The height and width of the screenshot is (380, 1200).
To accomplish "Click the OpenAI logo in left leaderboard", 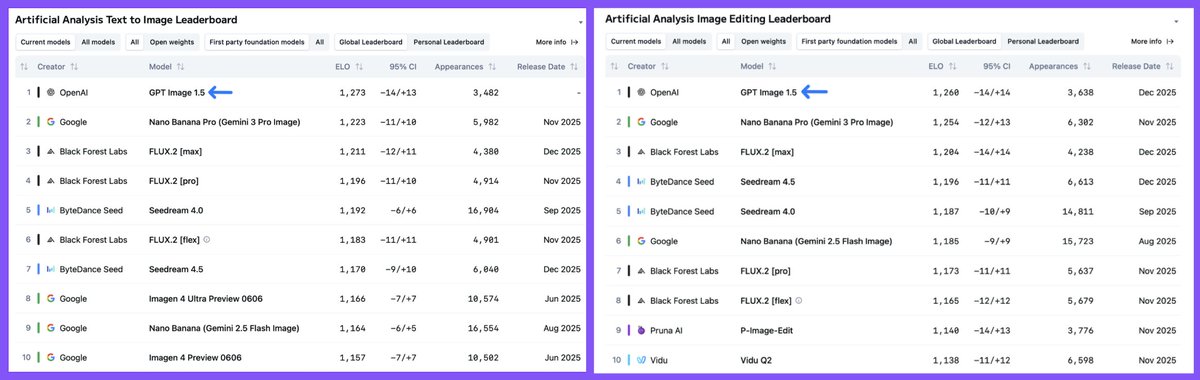I will 49,92.
